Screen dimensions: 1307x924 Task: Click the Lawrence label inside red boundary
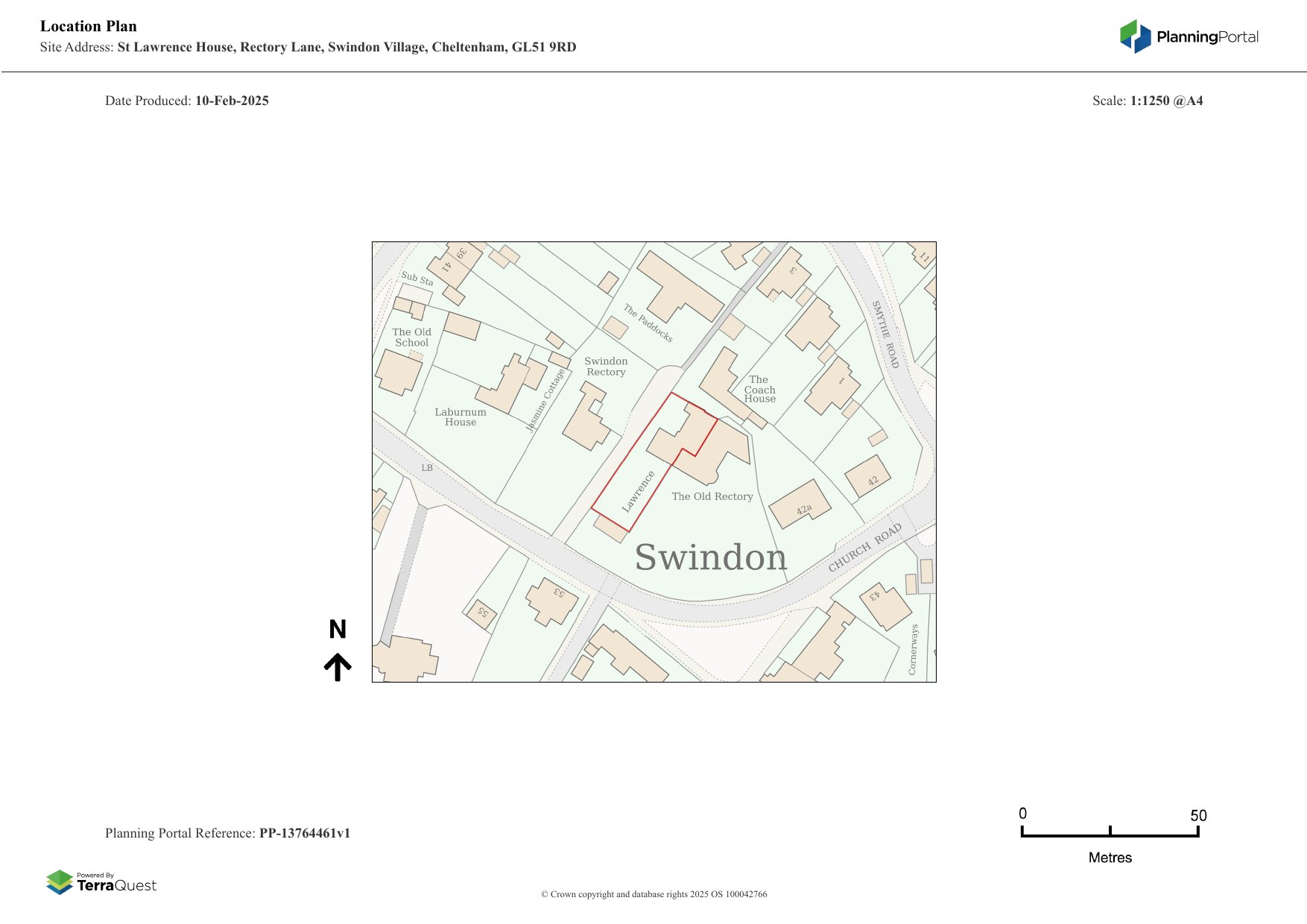(638, 491)
